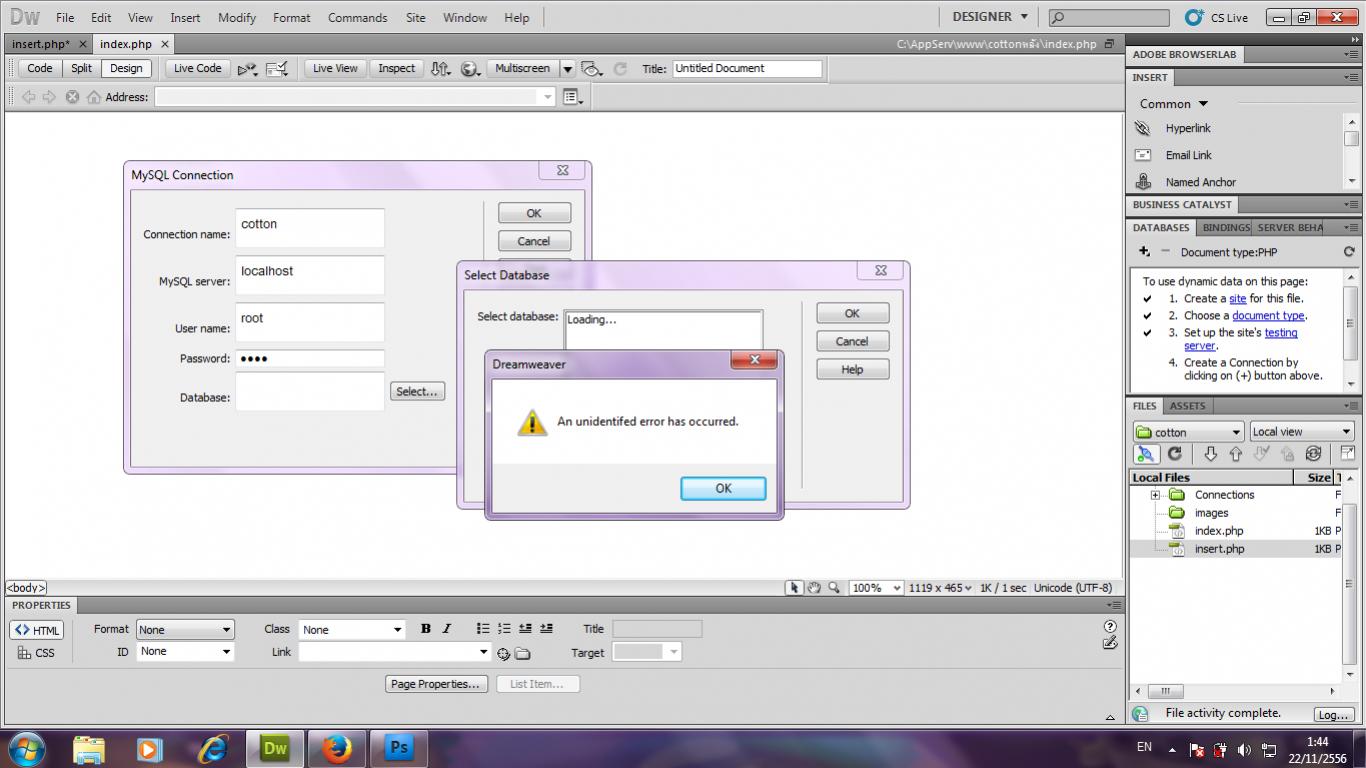Open the Class dropdown in Properties
This screenshot has width=1366, height=768.
pos(352,630)
